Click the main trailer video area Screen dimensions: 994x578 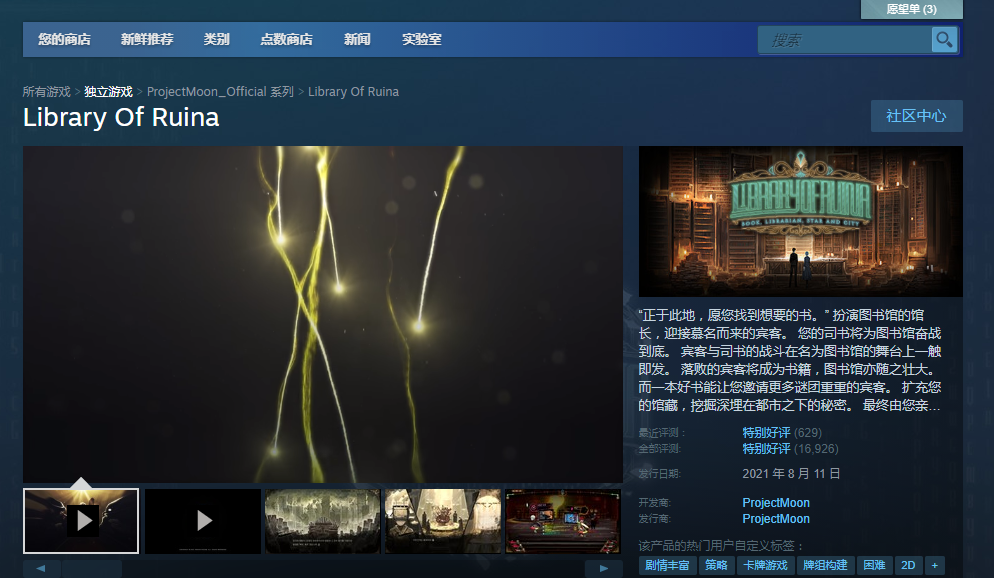[x=323, y=314]
